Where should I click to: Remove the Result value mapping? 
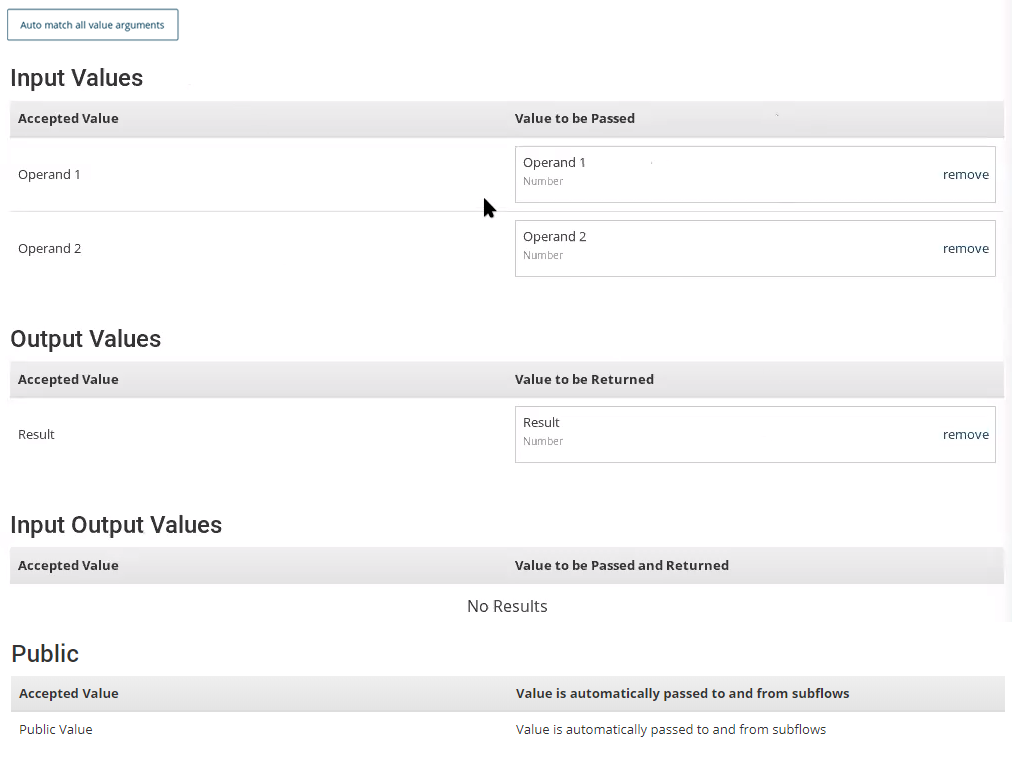(964, 434)
